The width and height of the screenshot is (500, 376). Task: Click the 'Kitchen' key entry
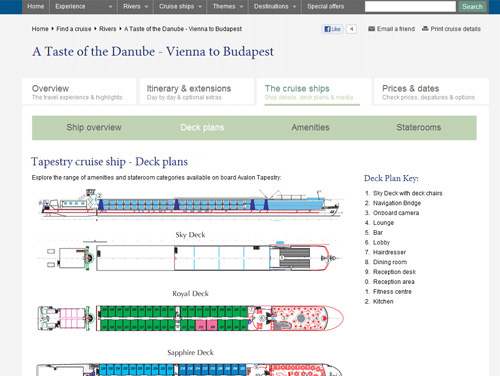coord(383,302)
